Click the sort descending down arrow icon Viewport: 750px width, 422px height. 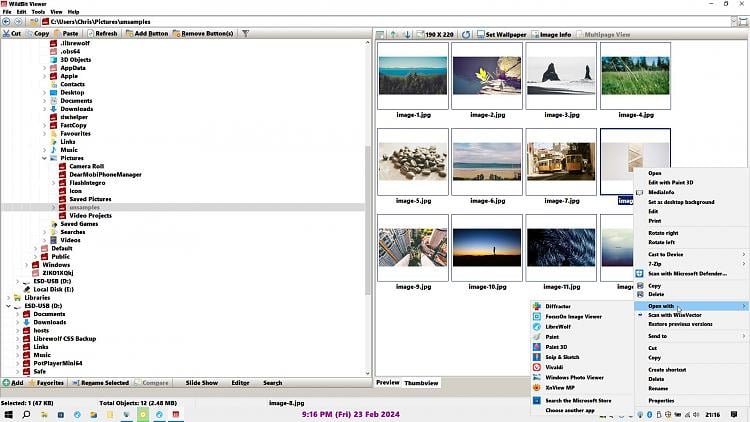(x=407, y=34)
